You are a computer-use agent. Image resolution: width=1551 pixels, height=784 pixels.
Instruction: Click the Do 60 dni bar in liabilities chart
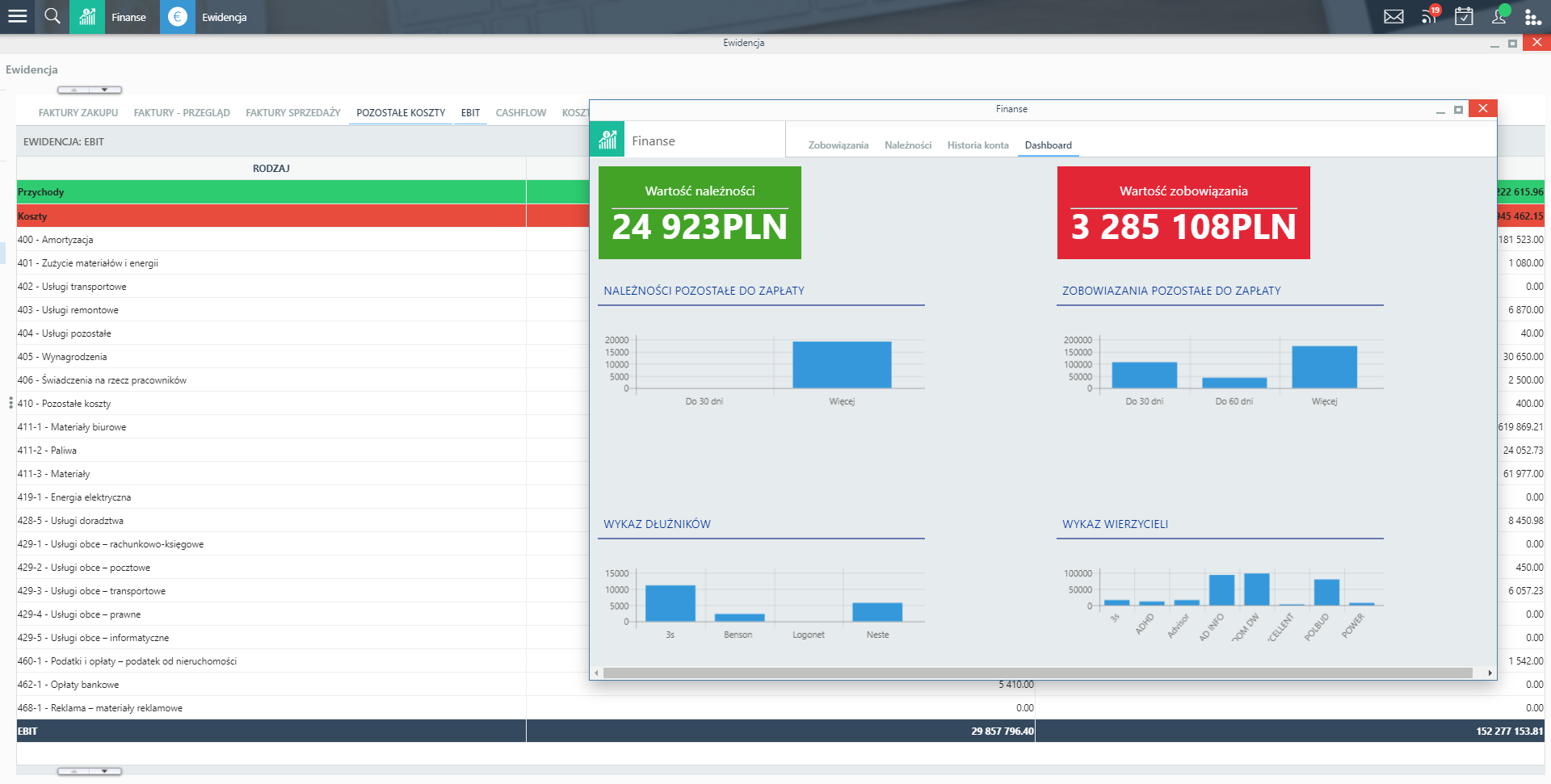[x=1234, y=384]
